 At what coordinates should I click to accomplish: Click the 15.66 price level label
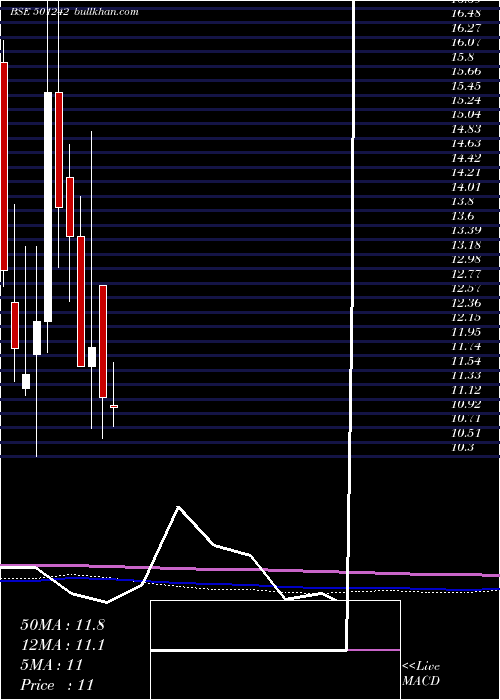(466, 71)
